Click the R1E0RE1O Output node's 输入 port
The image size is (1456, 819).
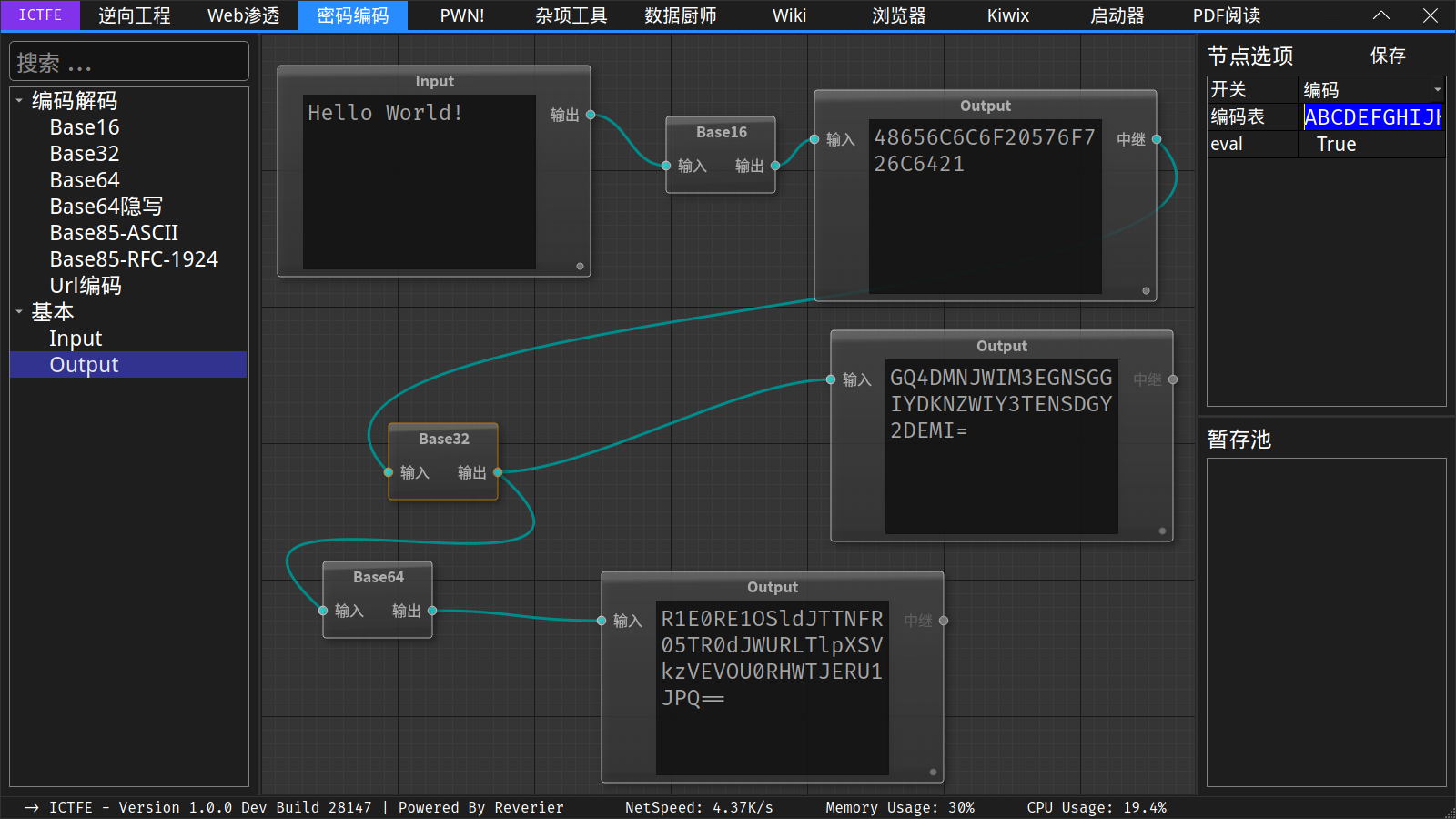(x=602, y=621)
